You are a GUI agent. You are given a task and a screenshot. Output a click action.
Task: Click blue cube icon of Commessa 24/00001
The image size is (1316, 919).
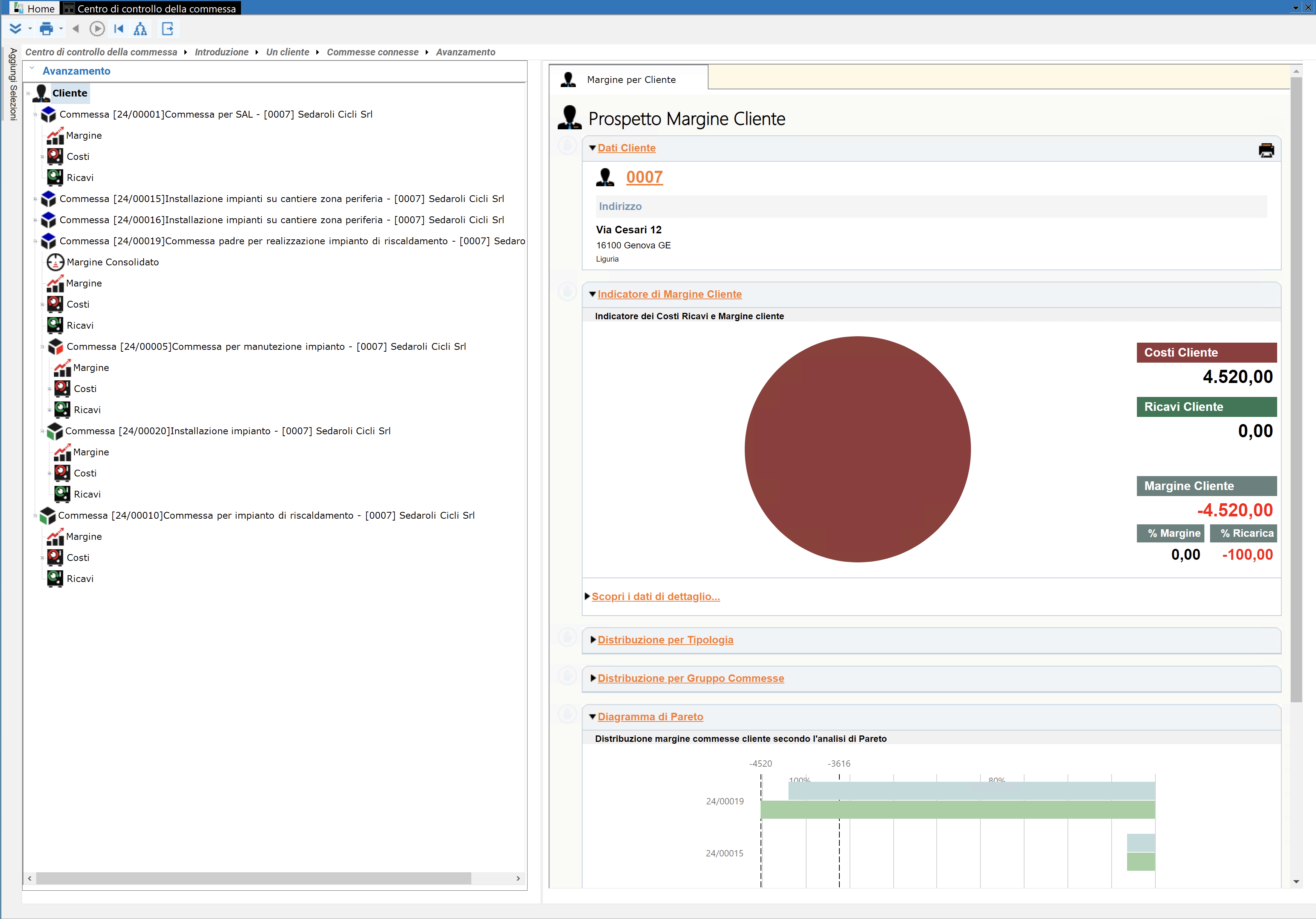(x=49, y=114)
